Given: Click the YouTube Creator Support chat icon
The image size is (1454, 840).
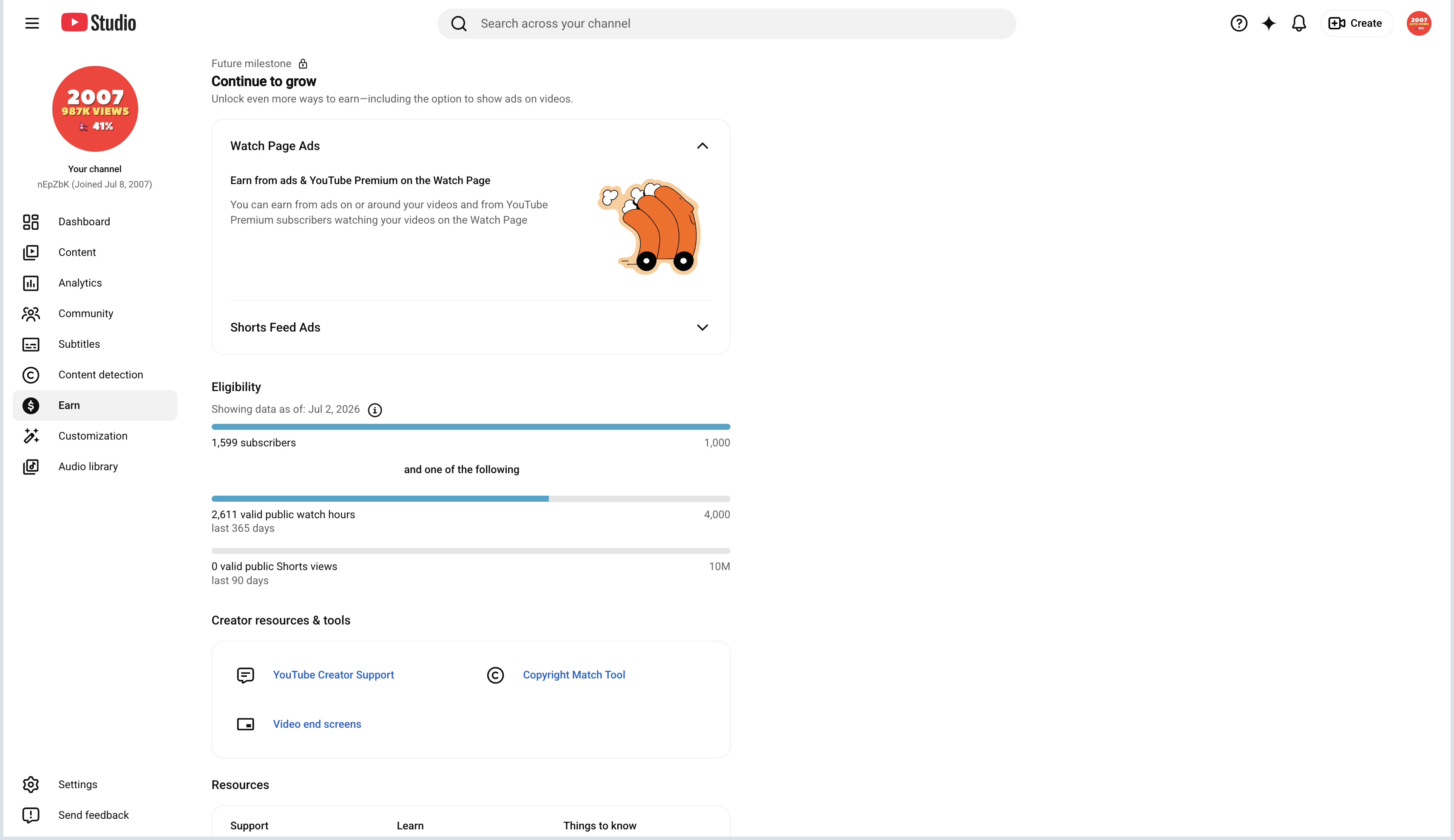Looking at the screenshot, I should pos(245,675).
